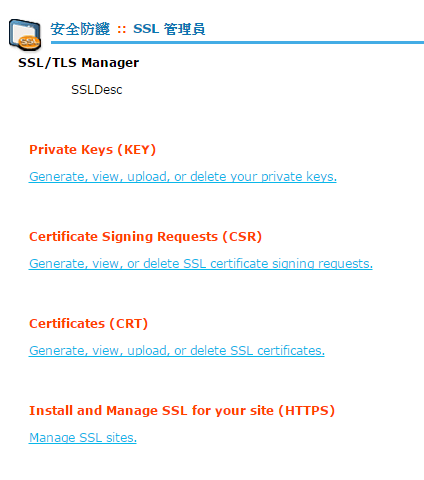Click the Private Keys section heading
The width and height of the screenshot is (424, 480).
pyautogui.click(x=92, y=150)
